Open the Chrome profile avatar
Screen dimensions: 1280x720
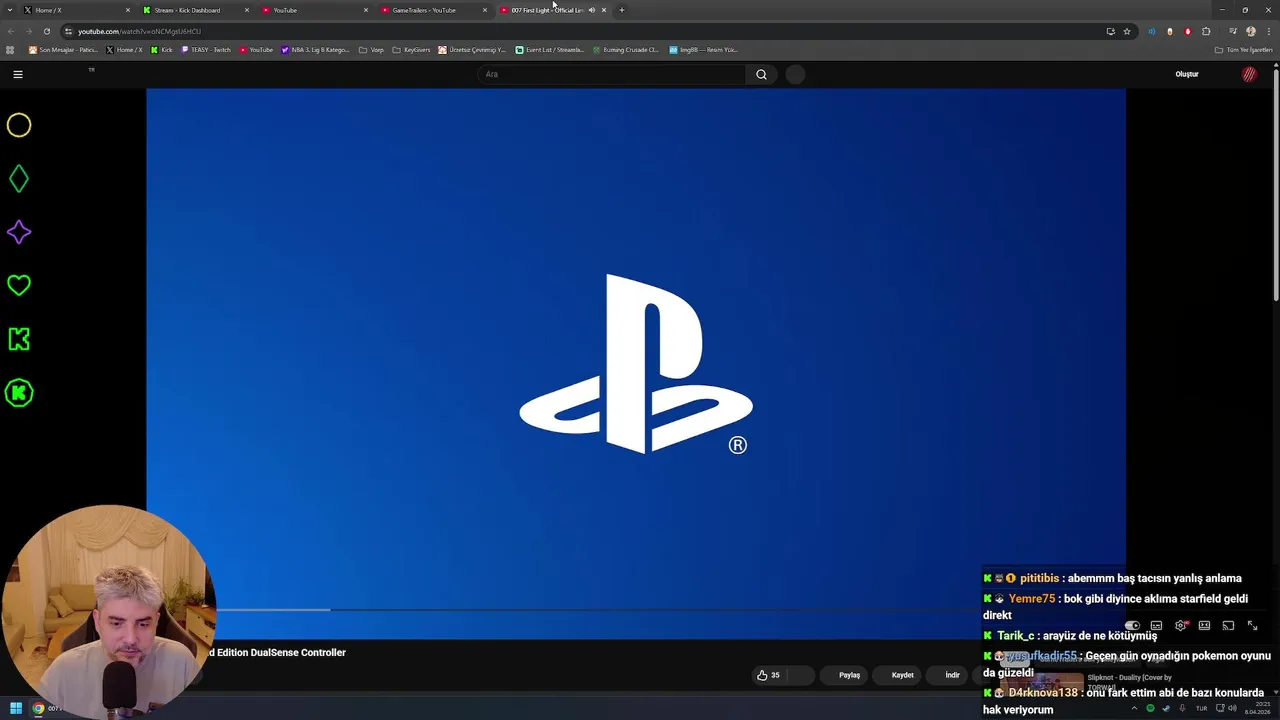(1250, 31)
